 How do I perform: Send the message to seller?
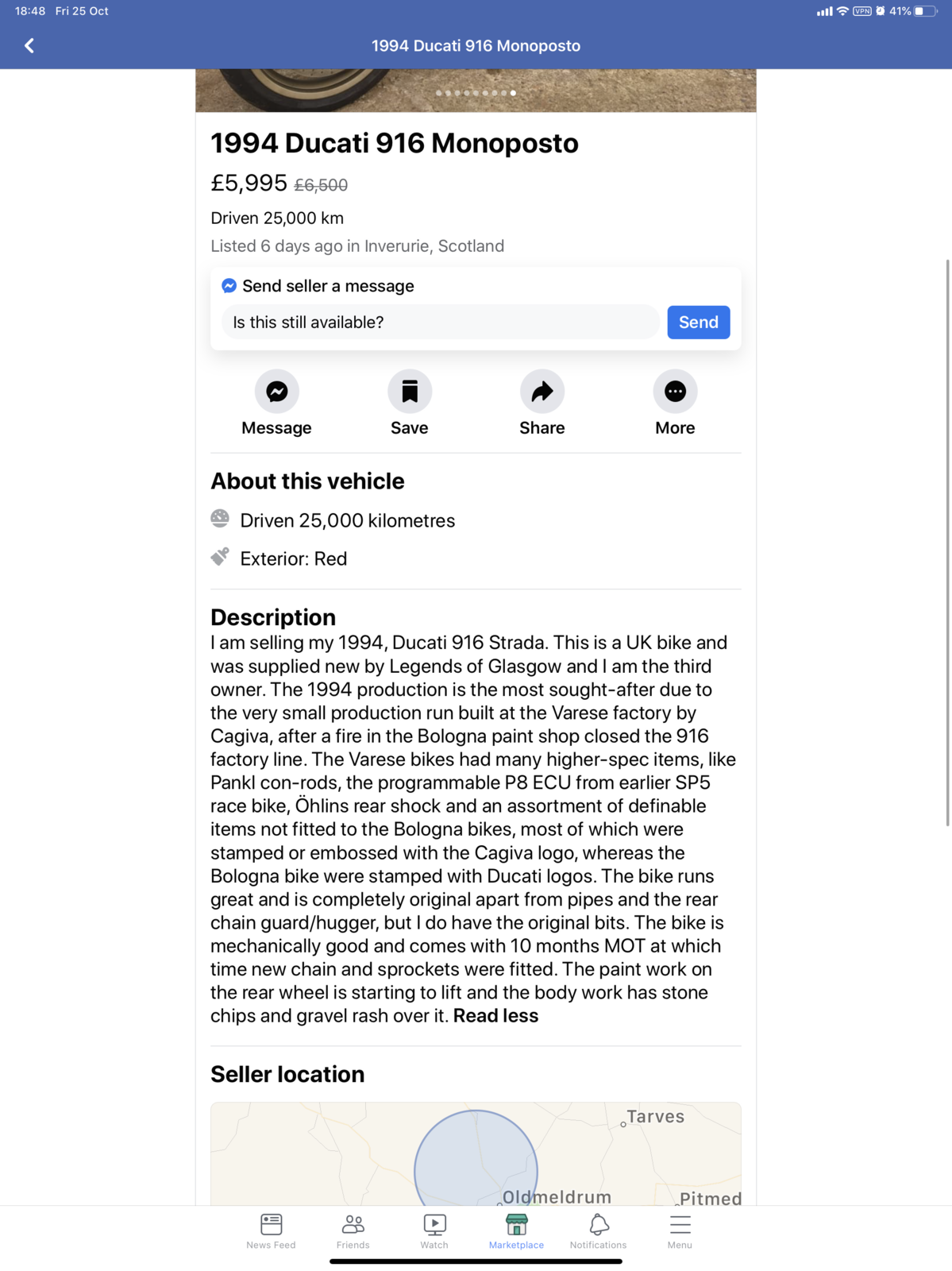coord(698,323)
